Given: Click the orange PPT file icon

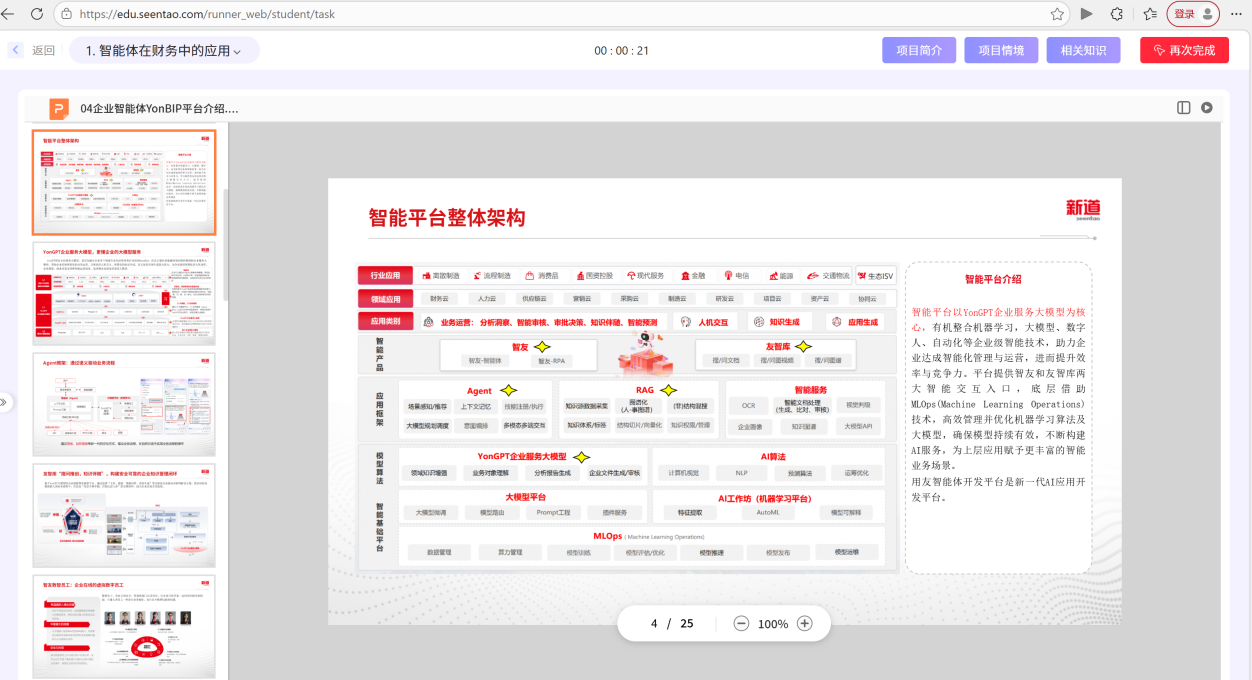Looking at the screenshot, I should [59, 109].
